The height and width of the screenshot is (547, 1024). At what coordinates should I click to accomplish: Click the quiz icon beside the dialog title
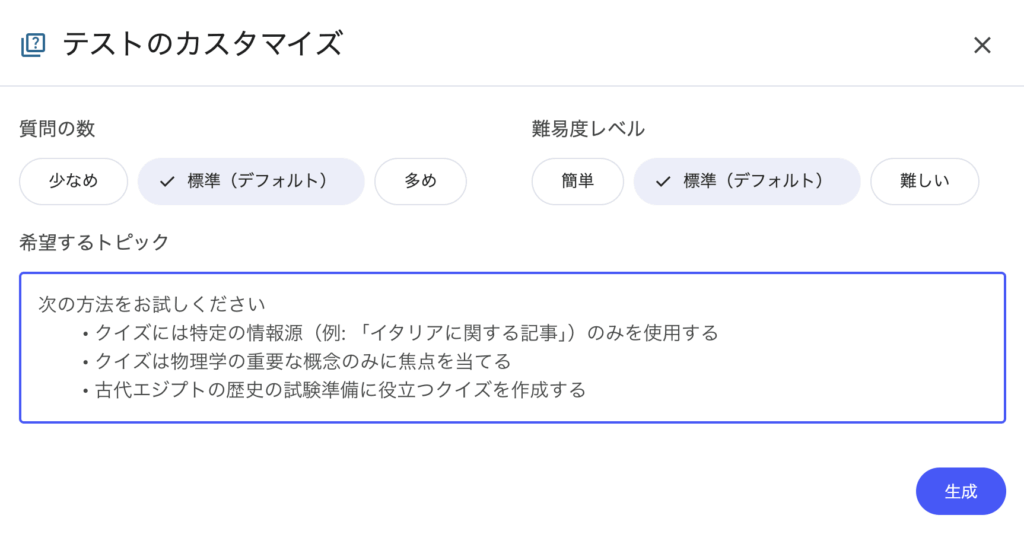point(33,44)
